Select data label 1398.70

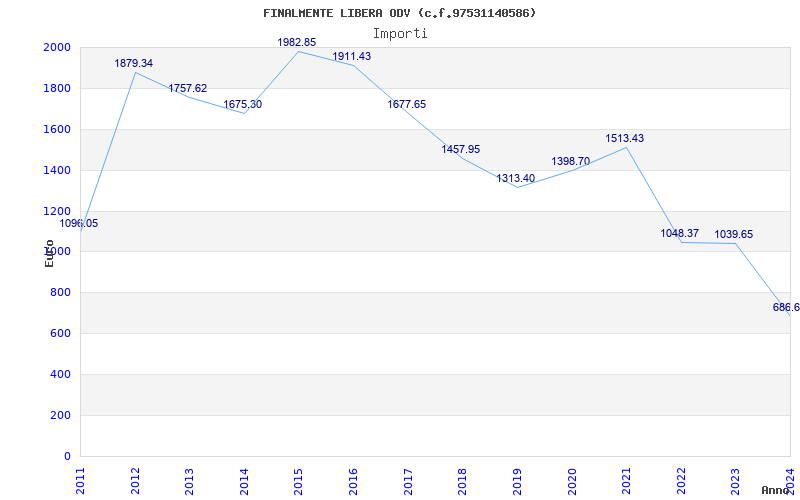tap(570, 162)
